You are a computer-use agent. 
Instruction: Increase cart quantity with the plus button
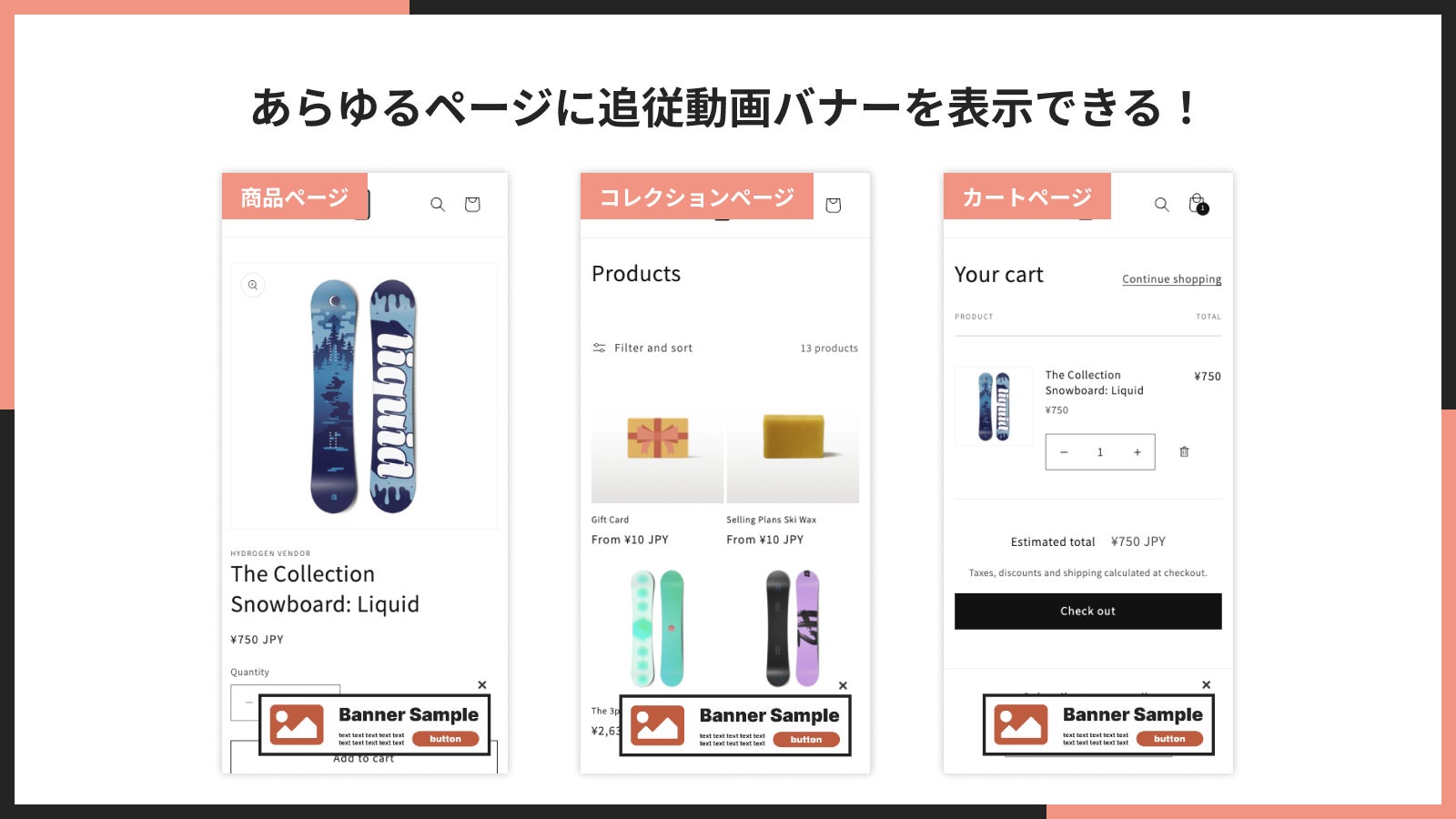click(1137, 452)
